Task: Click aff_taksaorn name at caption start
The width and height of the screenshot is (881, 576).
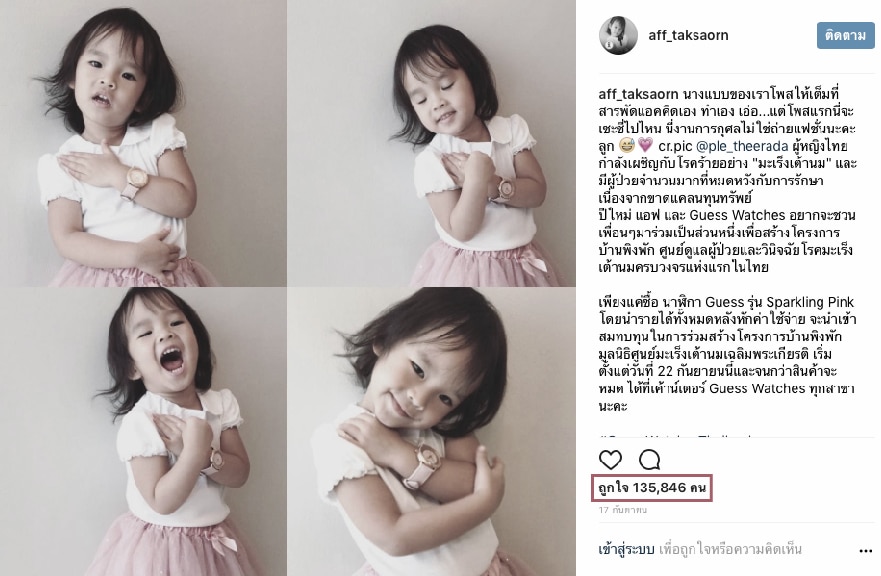Action: click(638, 94)
